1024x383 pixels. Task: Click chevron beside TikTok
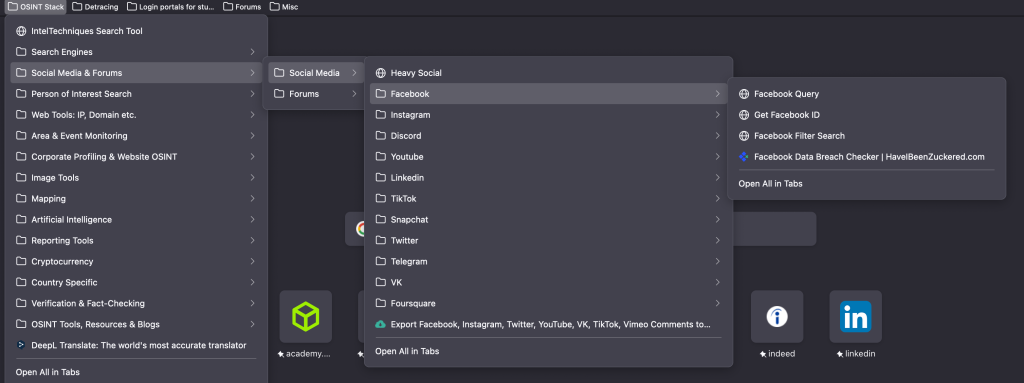click(x=717, y=198)
